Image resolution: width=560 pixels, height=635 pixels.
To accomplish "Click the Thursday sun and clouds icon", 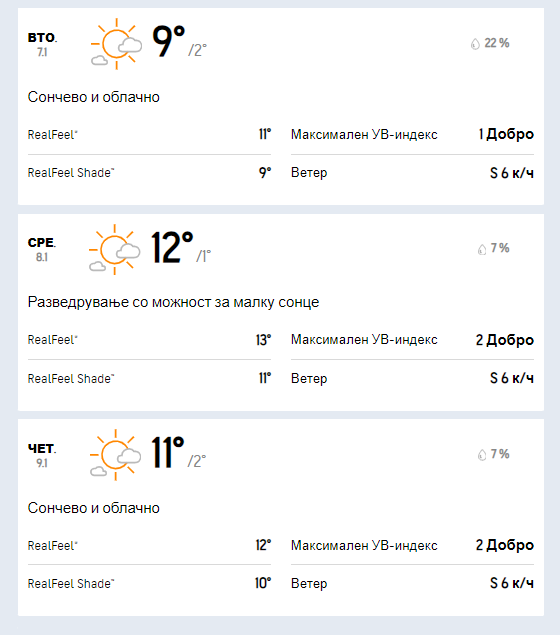I will 115,455.
